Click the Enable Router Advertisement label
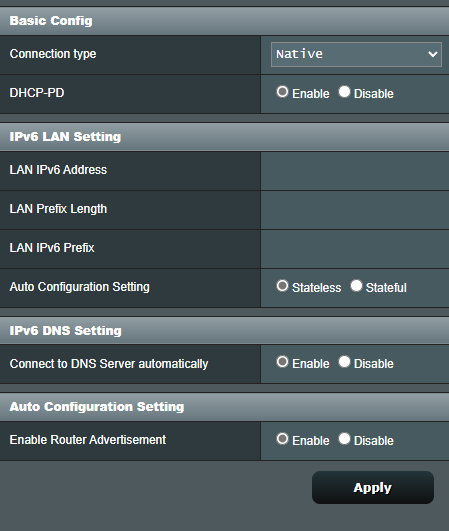The image size is (449, 531). (x=88, y=440)
